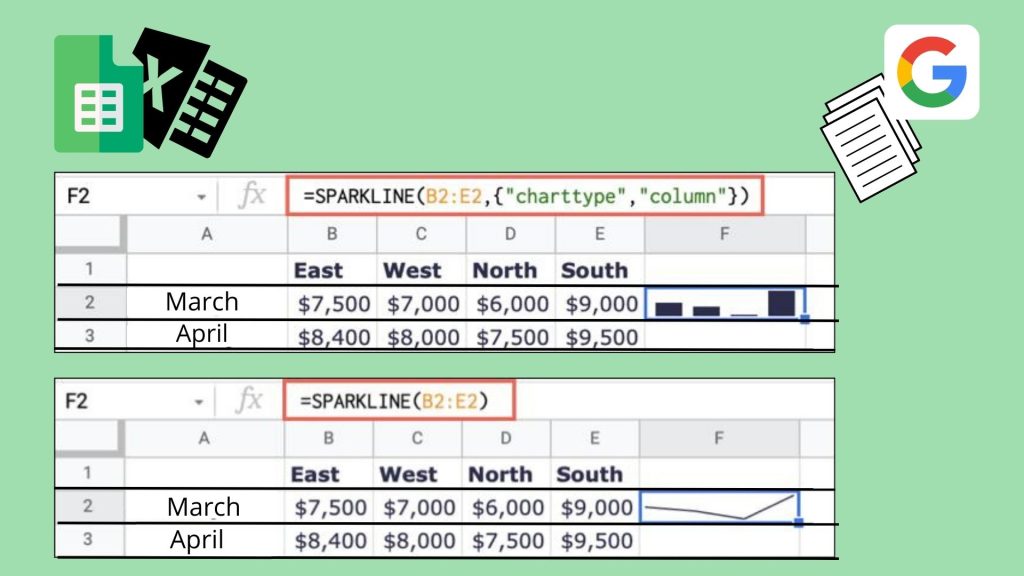This screenshot has width=1024, height=576.
Task: Click the West header cell in bottom spreadsheet
Action: coord(417,474)
